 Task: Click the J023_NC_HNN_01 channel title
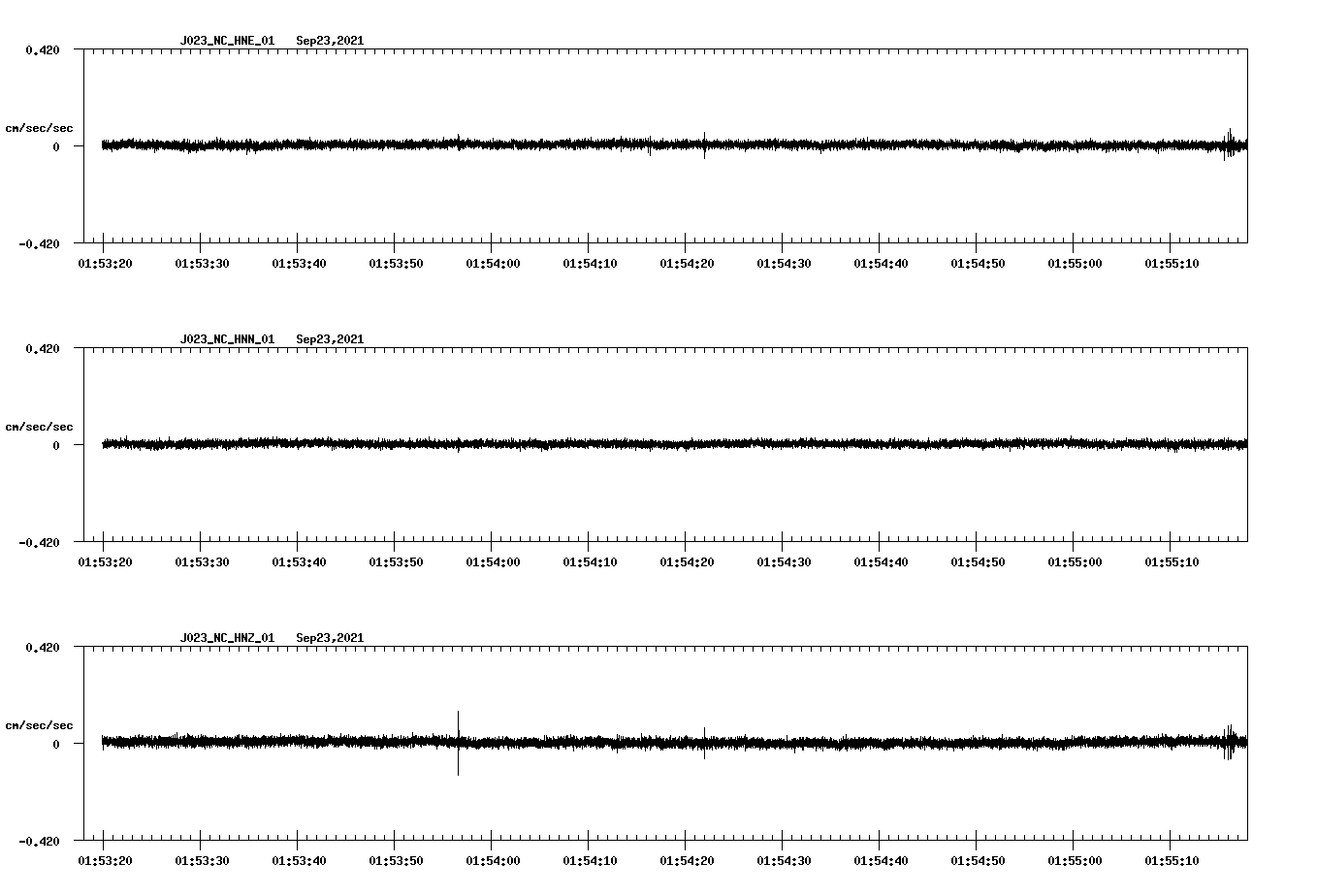(227, 339)
